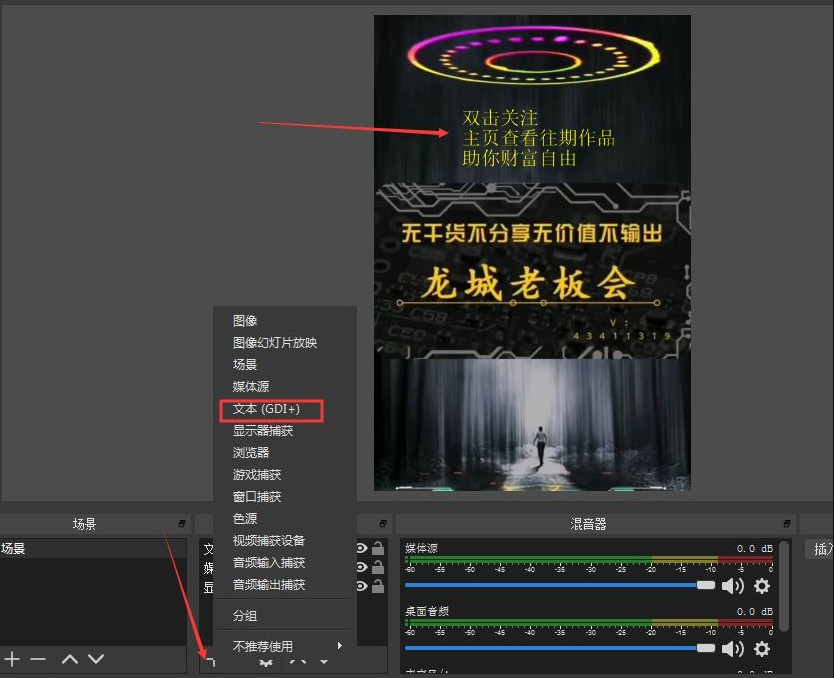Image resolution: width=834 pixels, height=678 pixels.
Task: Click the mixer panel vertical scrollbar
Action: click(x=783, y=587)
